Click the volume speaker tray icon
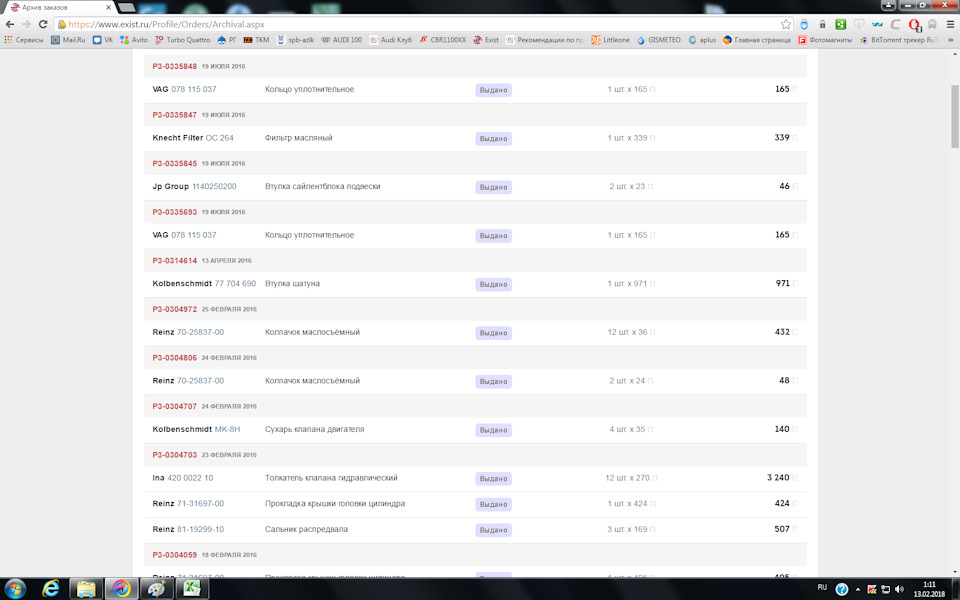The height and width of the screenshot is (600, 960). (x=899, y=589)
